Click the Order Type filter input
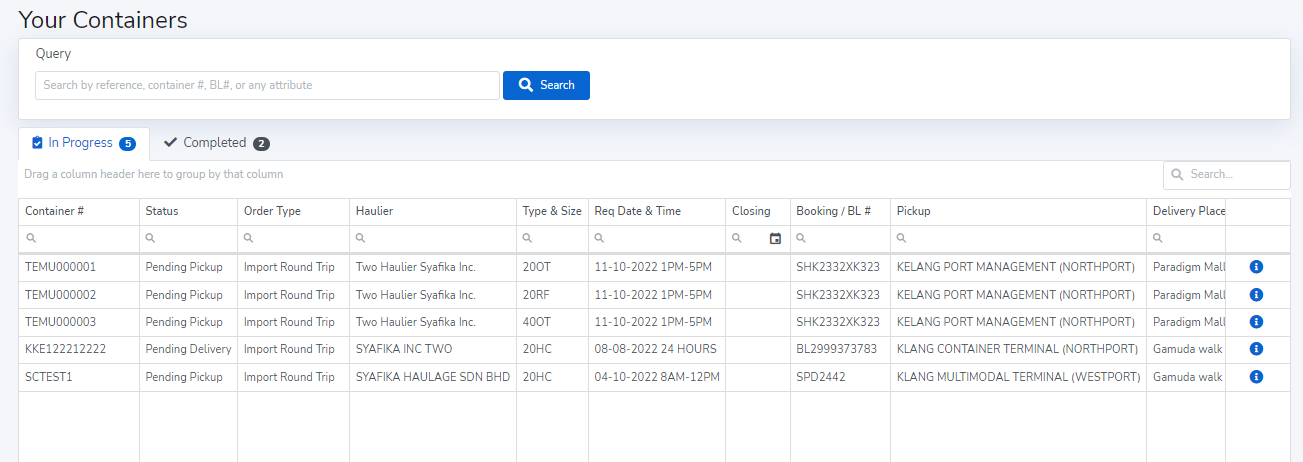 pos(300,239)
